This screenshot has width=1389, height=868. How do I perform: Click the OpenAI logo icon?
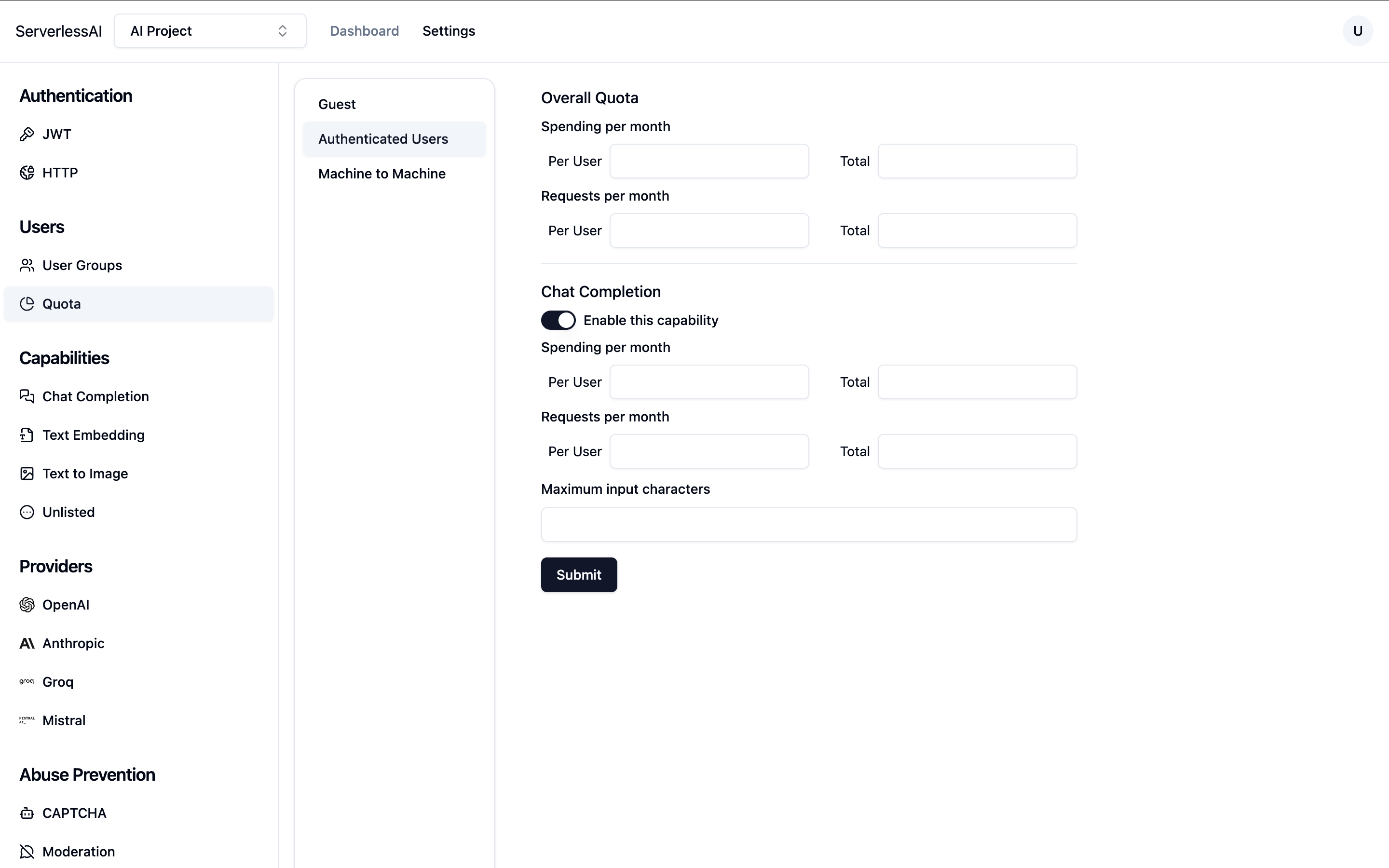[x=27, y=605]
